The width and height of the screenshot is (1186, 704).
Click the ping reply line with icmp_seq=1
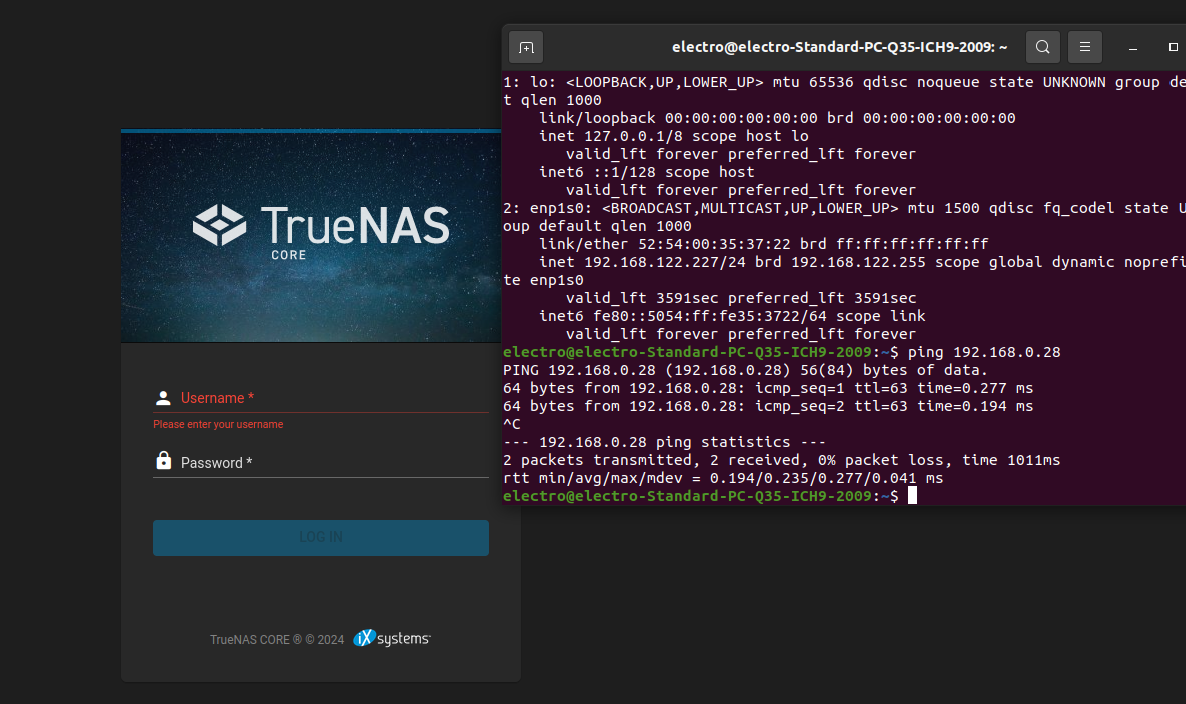768,388
